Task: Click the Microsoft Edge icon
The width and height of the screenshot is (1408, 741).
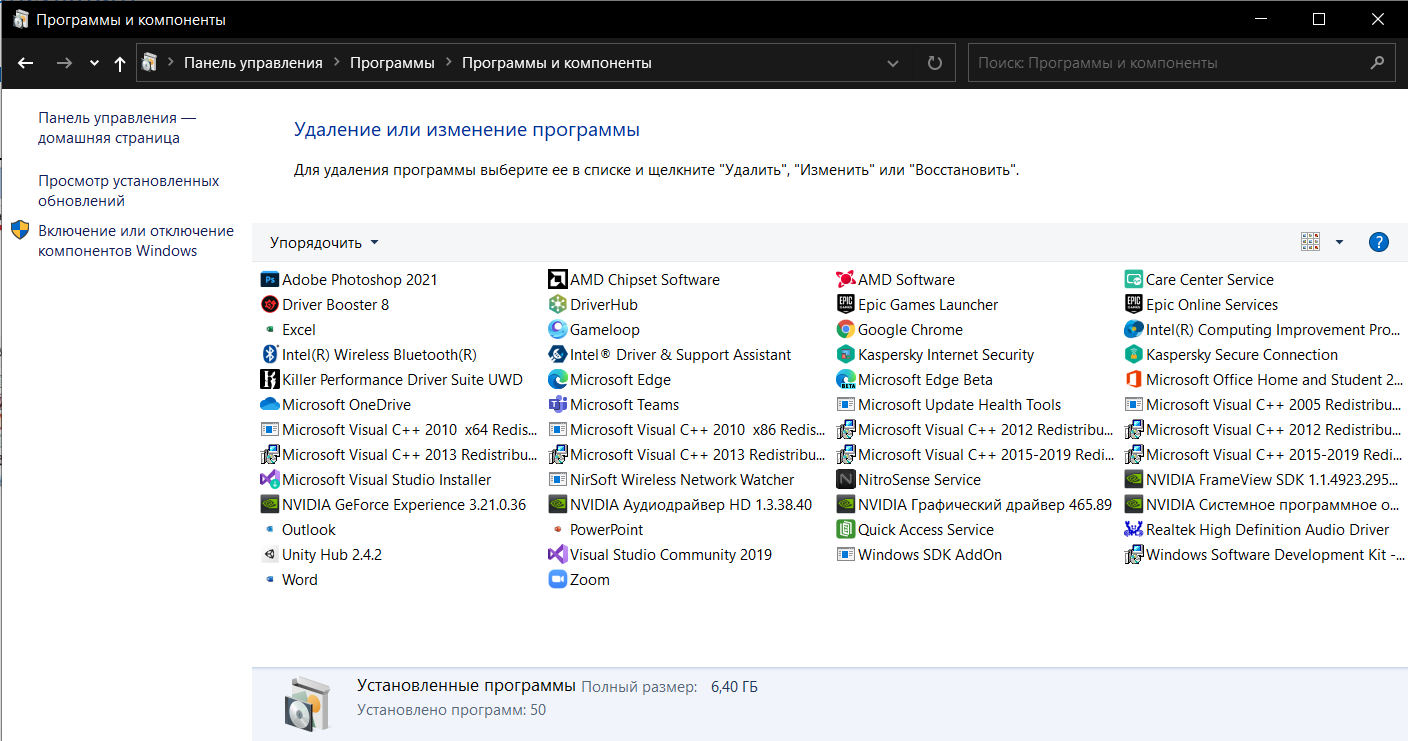Action: tap(557, 380)
